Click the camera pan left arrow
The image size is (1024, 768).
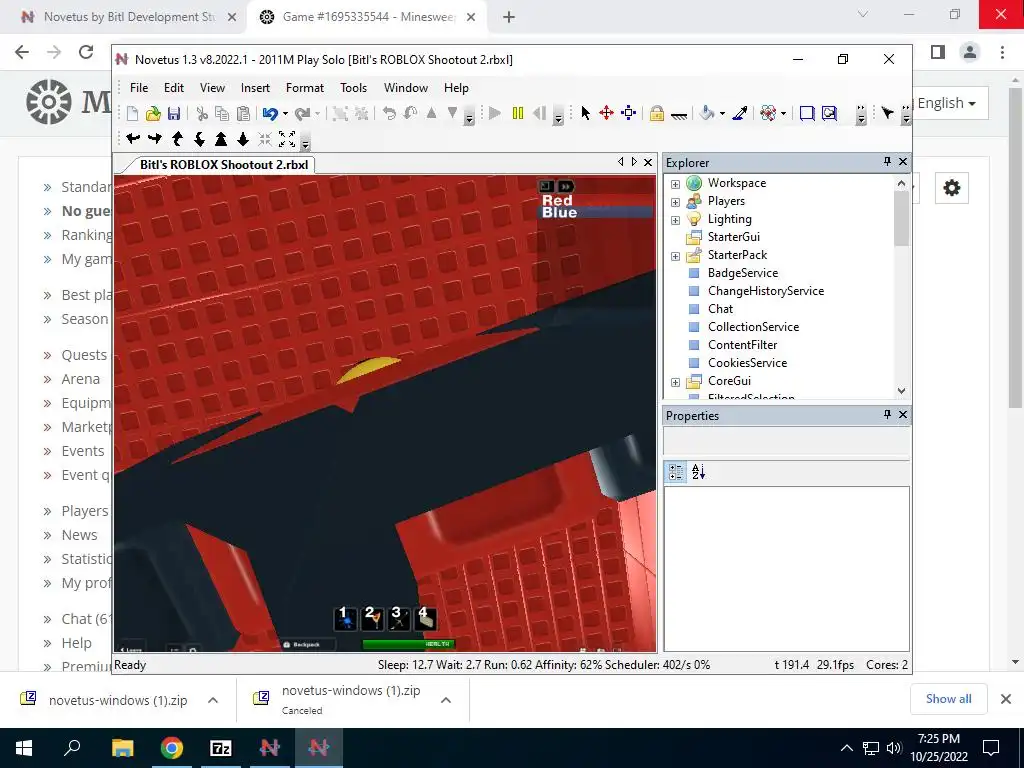pos(133,138)
